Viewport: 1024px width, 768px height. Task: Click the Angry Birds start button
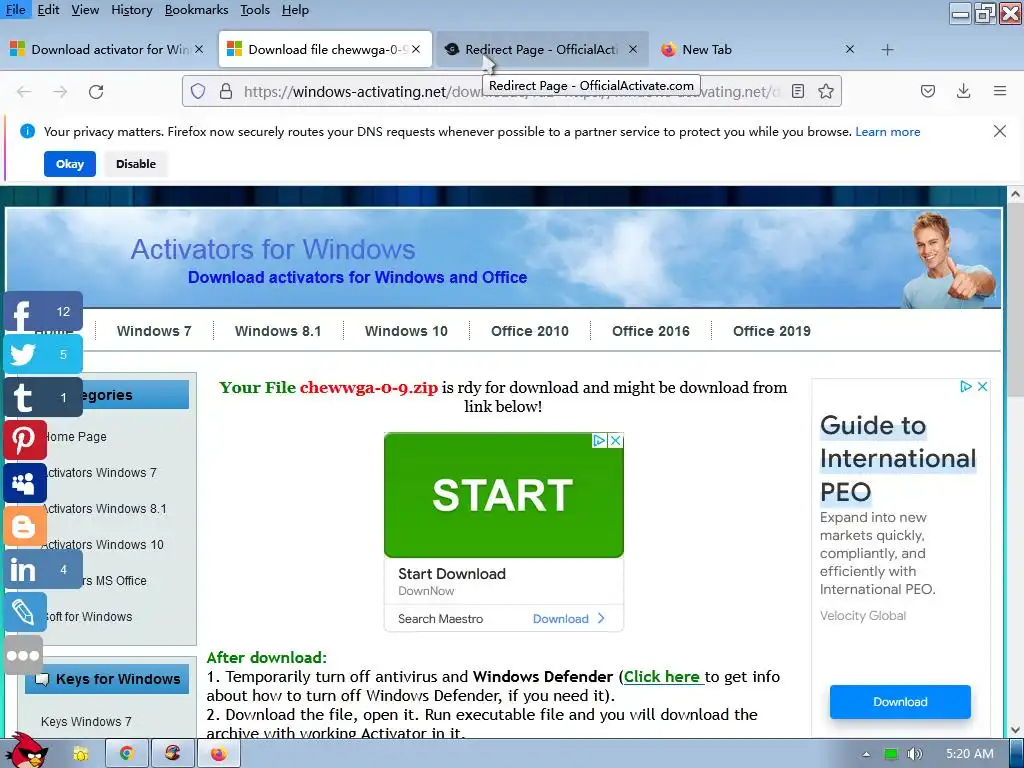pyautogui.click(x=27, y=751)
